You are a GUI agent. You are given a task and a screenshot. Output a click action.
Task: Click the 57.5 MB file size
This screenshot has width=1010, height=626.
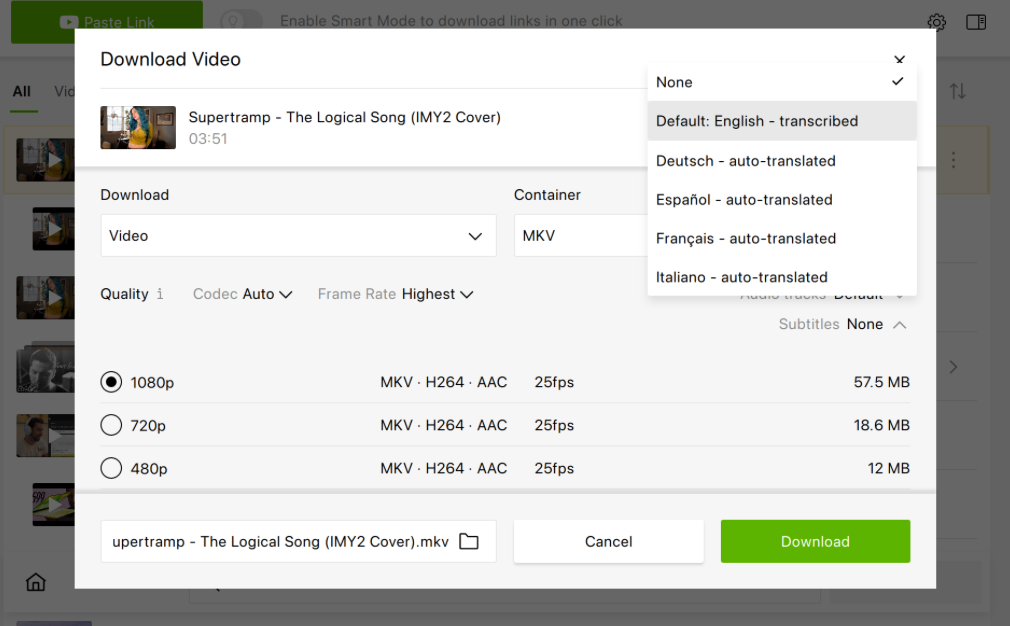[881, 382]
